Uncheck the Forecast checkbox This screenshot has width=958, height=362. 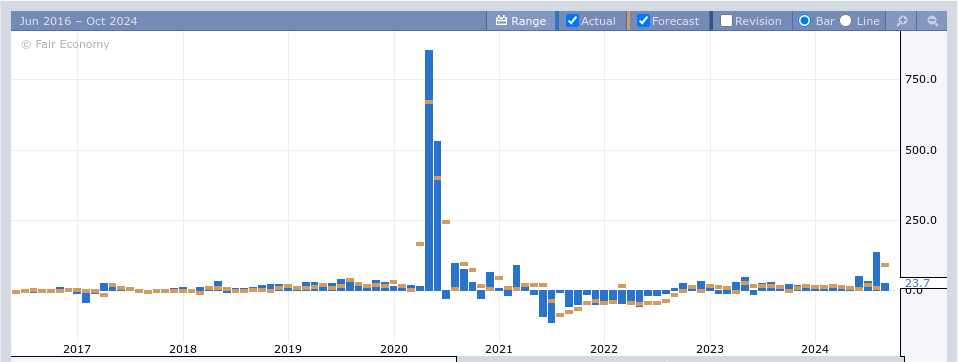click(643, 21)
